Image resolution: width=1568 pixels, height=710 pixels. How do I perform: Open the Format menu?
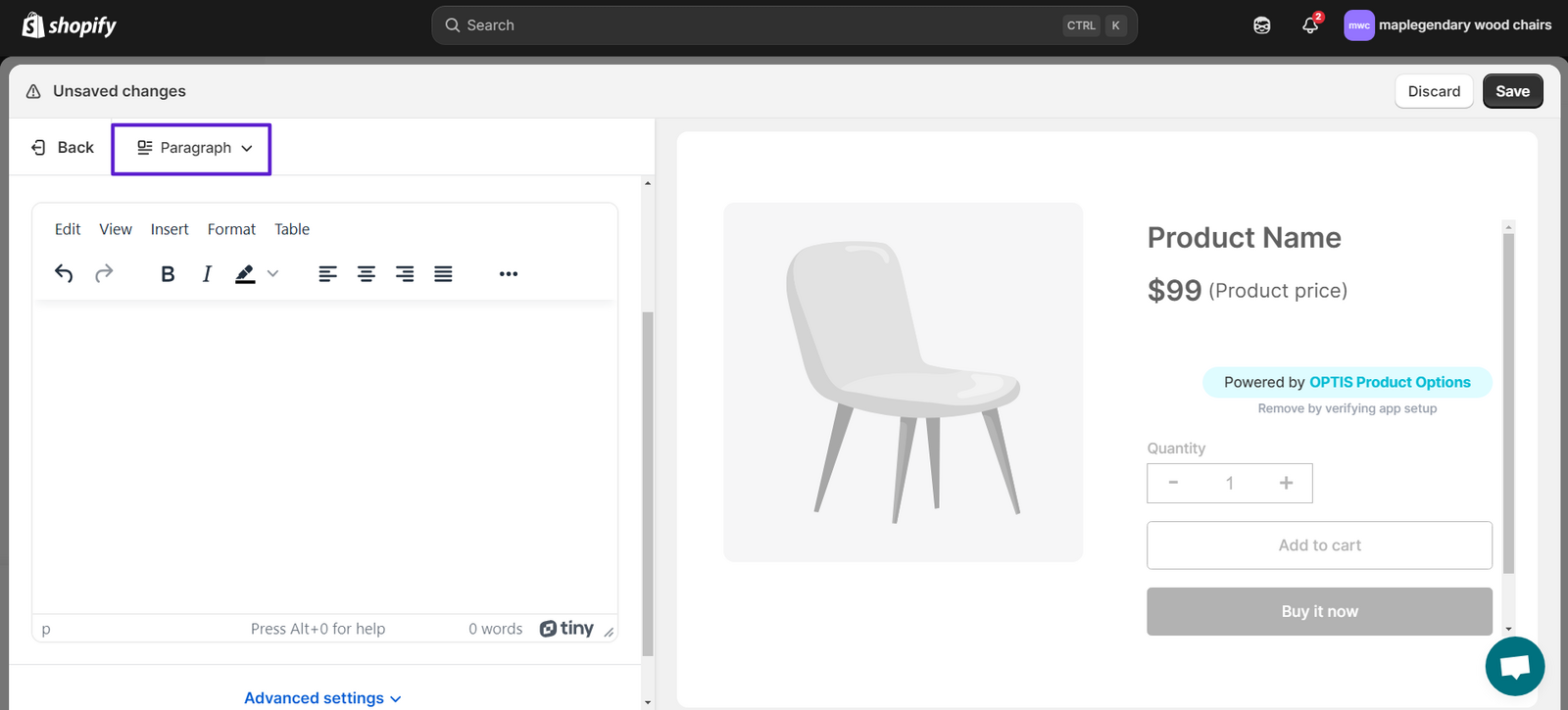pyautogui.click(x=231, y=229)
